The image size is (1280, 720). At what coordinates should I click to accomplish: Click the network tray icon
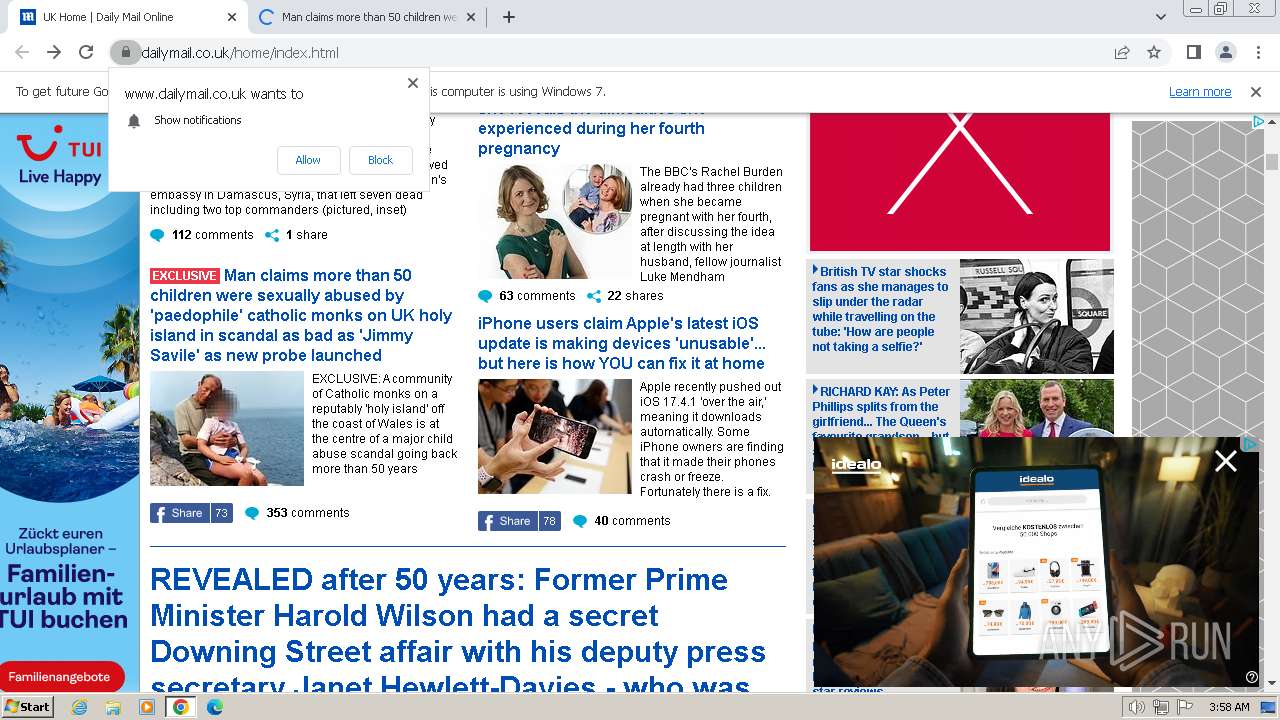(1161, 707)
